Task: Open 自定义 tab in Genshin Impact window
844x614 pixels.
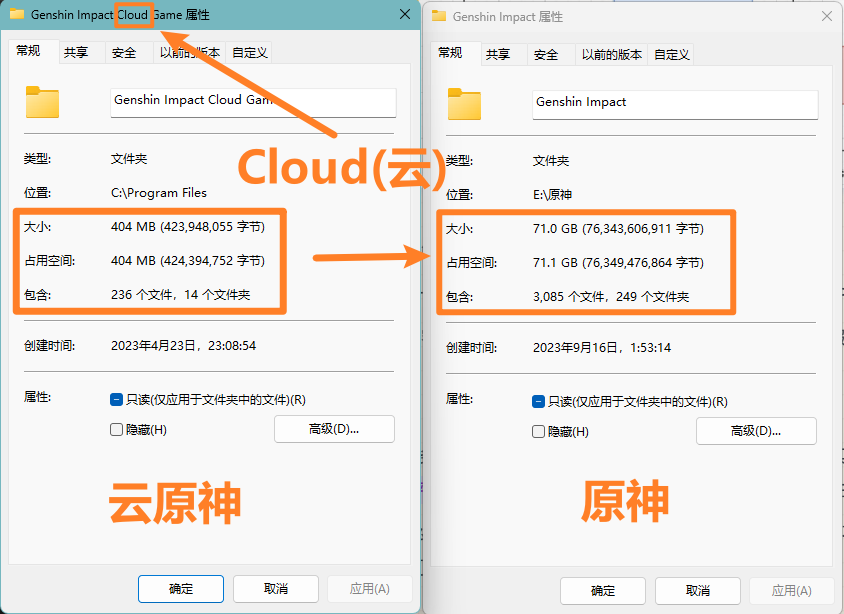Action: [671, 55]
